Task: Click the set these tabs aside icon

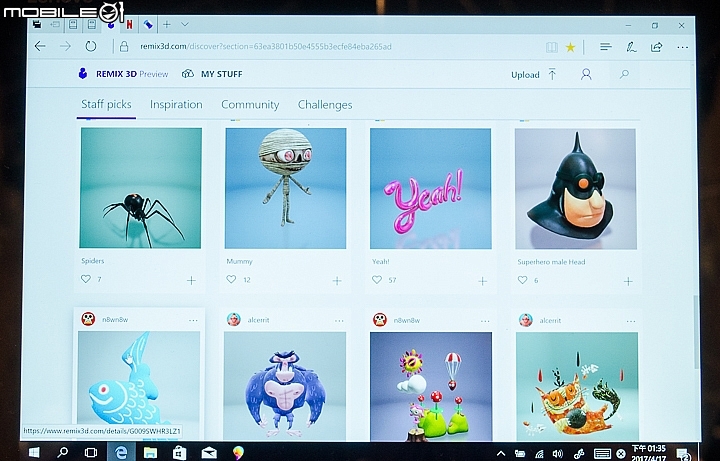Action: pyautogui.click(x=55, y=24)
